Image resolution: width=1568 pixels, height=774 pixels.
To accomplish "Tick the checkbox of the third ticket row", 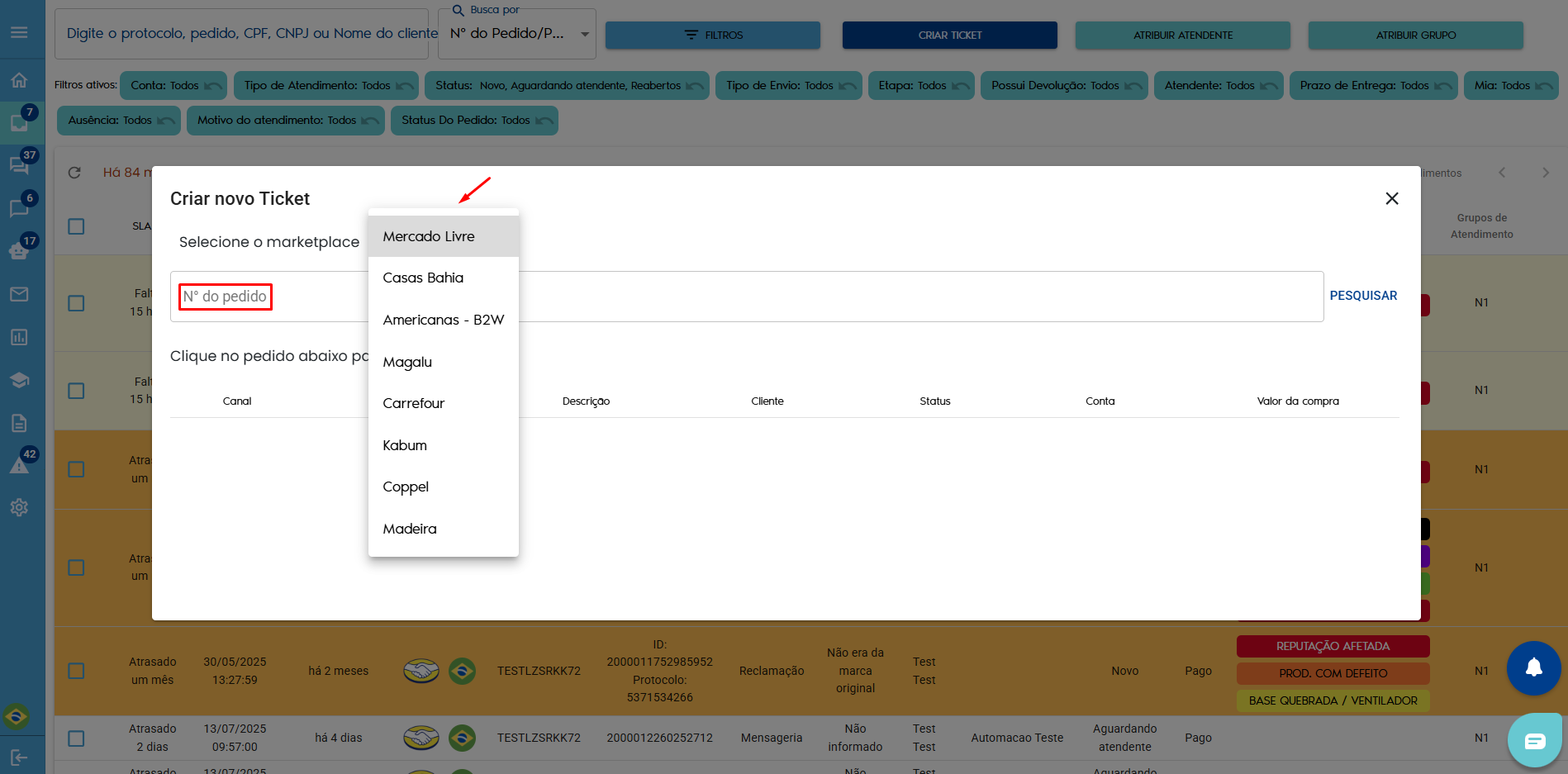I will (x=76, y=469).
